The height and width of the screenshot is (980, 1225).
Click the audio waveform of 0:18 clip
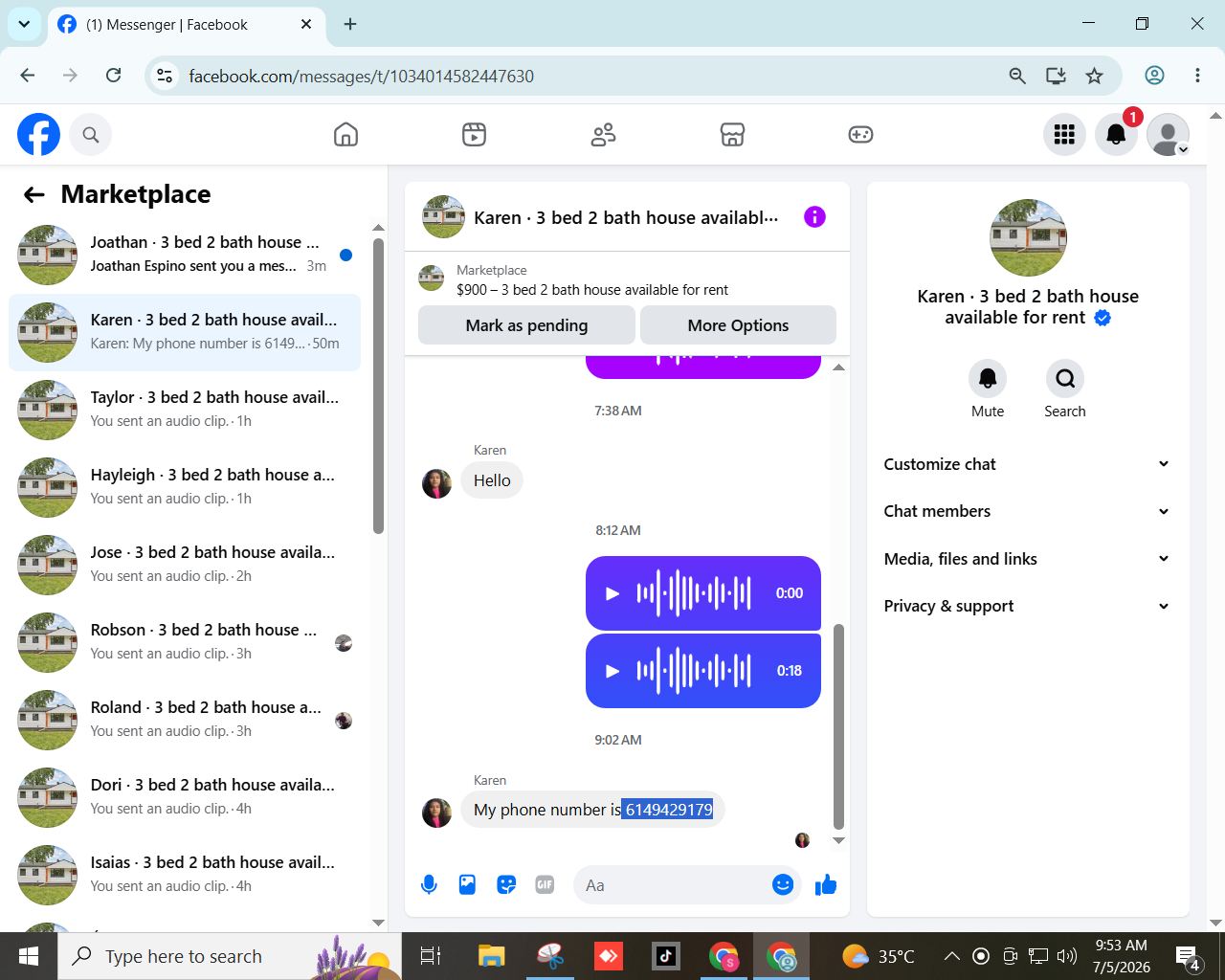[x=694, y=671]
